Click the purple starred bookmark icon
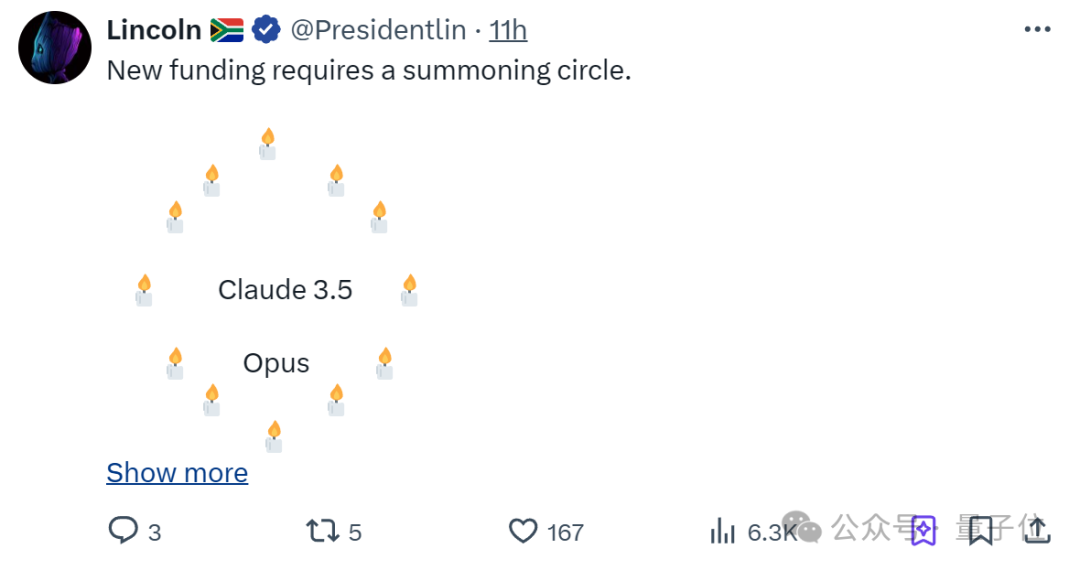Screen dimensions: 1080x570 pyautogui.click(x=924, y=530)
